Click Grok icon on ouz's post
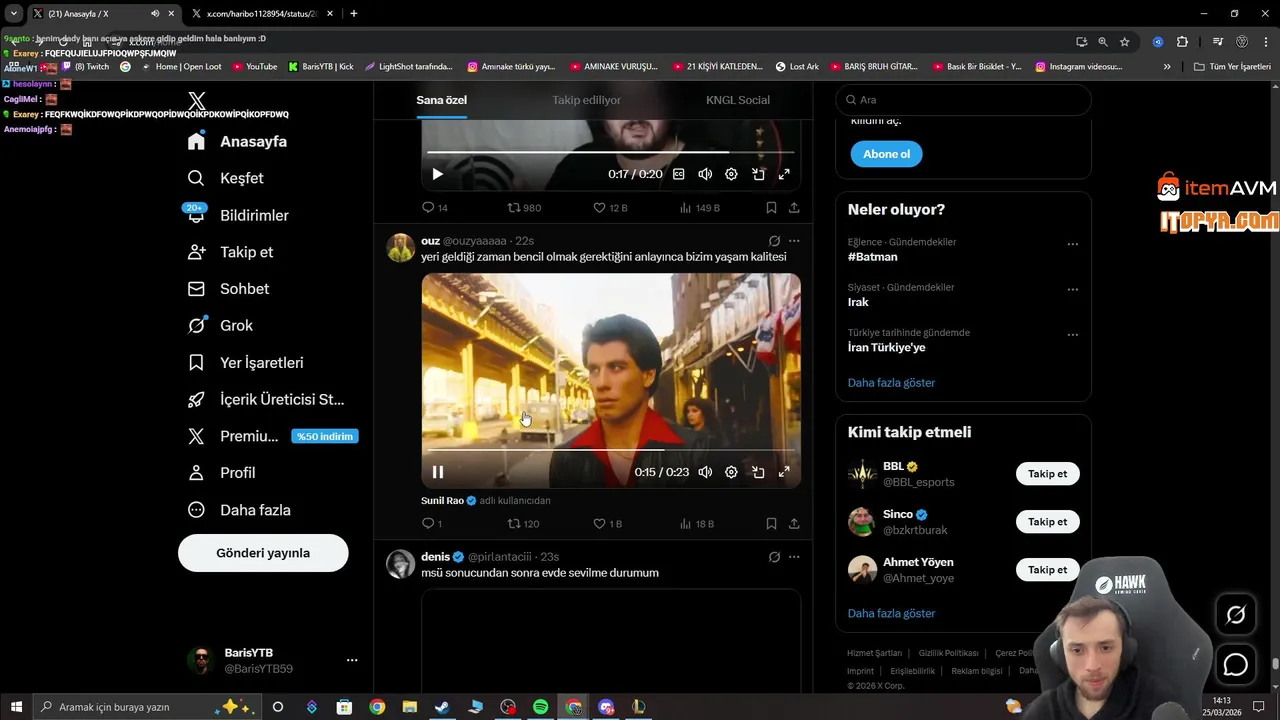Screen dimensions: 1280x720 (774, 241)
